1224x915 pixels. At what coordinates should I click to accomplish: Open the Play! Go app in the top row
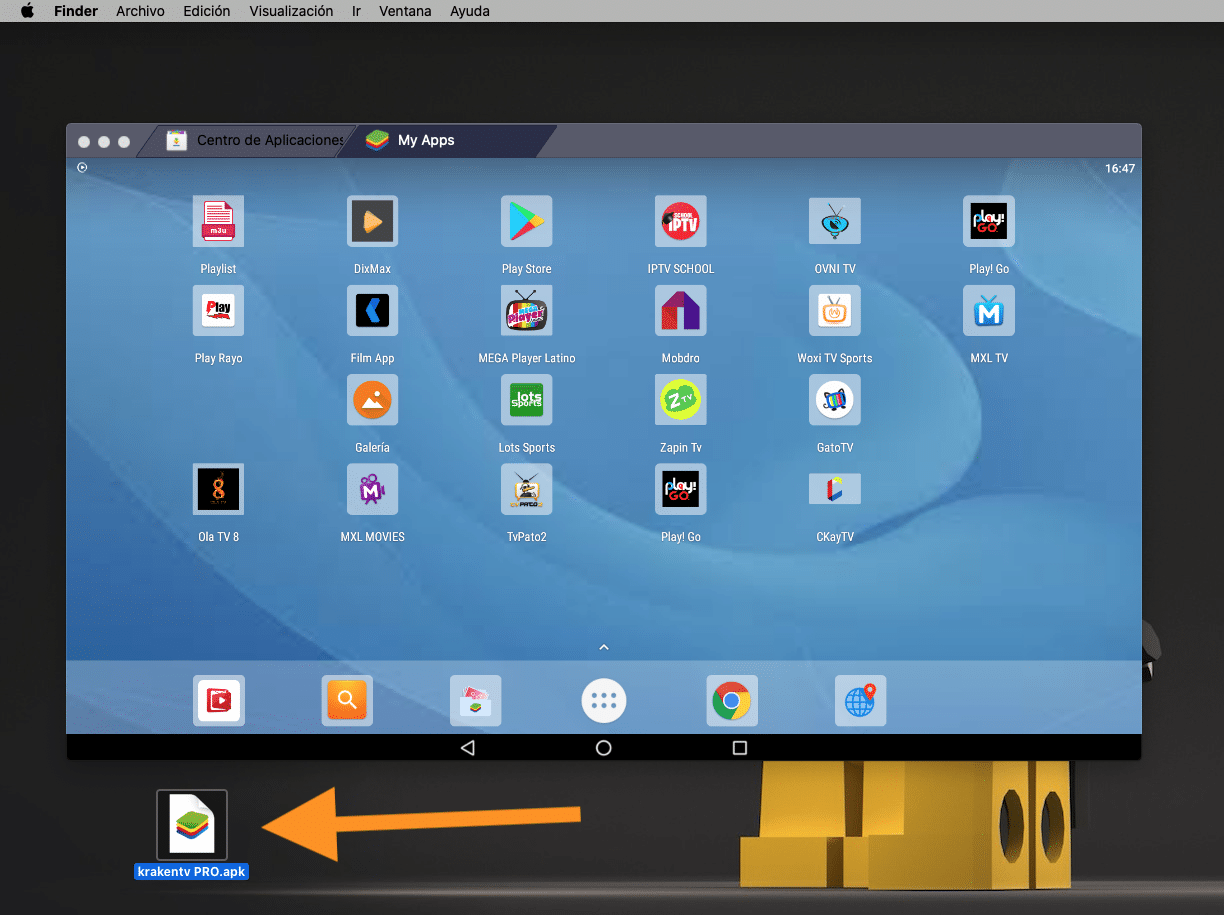click(x=989, y=222)
